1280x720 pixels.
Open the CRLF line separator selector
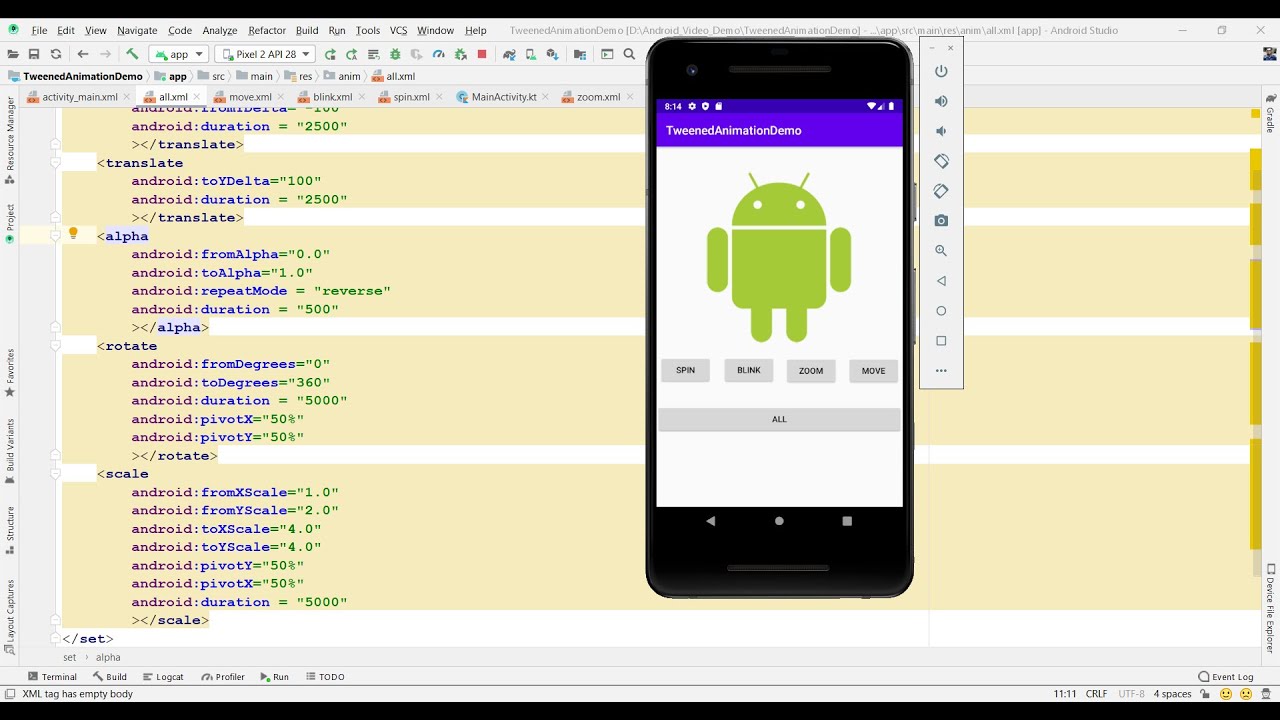(1096, 694)
